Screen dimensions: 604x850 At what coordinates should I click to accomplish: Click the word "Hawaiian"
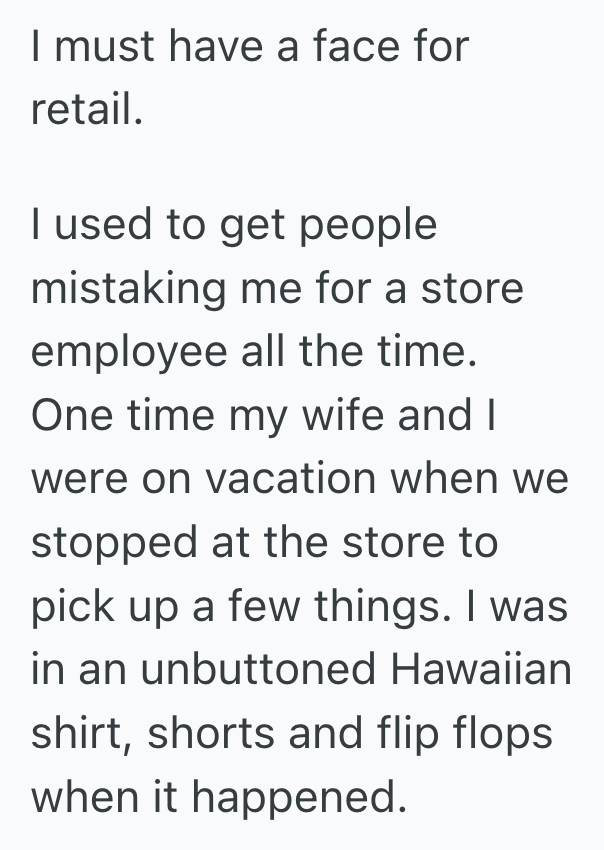486,670
